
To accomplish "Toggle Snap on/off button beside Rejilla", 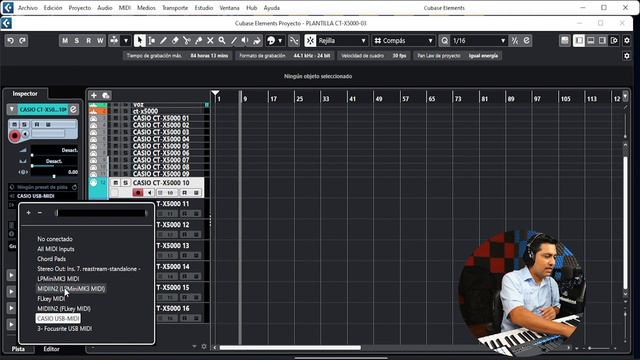I will (310, 41).
